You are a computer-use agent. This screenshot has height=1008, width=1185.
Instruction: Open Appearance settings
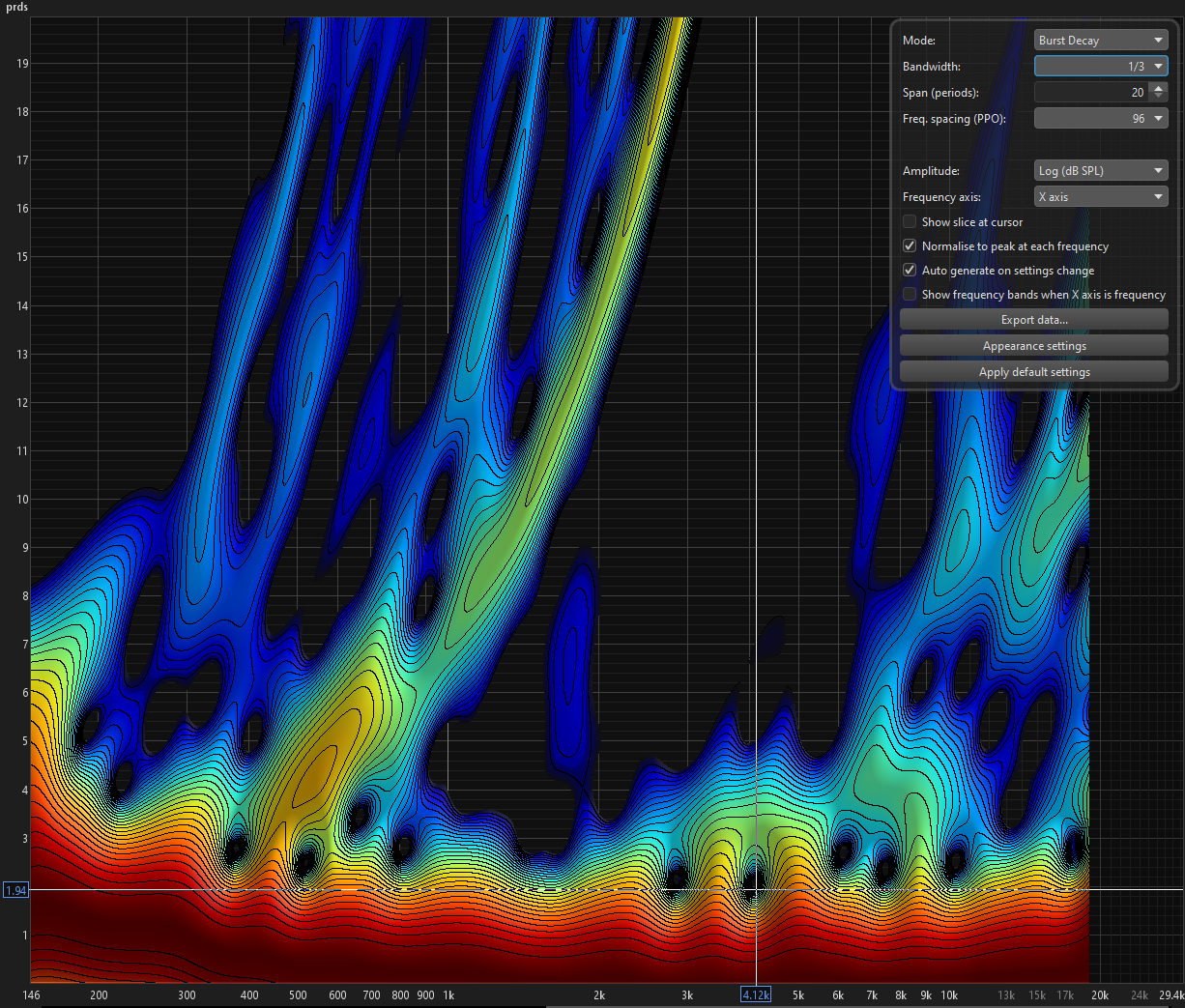click(x=1034, y=346)
